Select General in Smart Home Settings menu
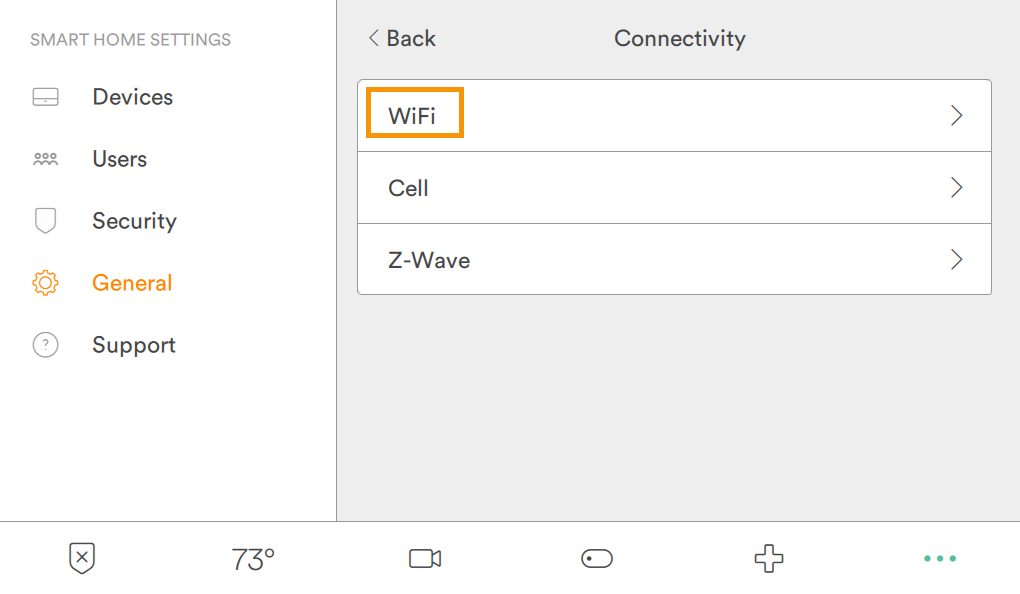Screen dimensions: 1020x594 point(132,282)
